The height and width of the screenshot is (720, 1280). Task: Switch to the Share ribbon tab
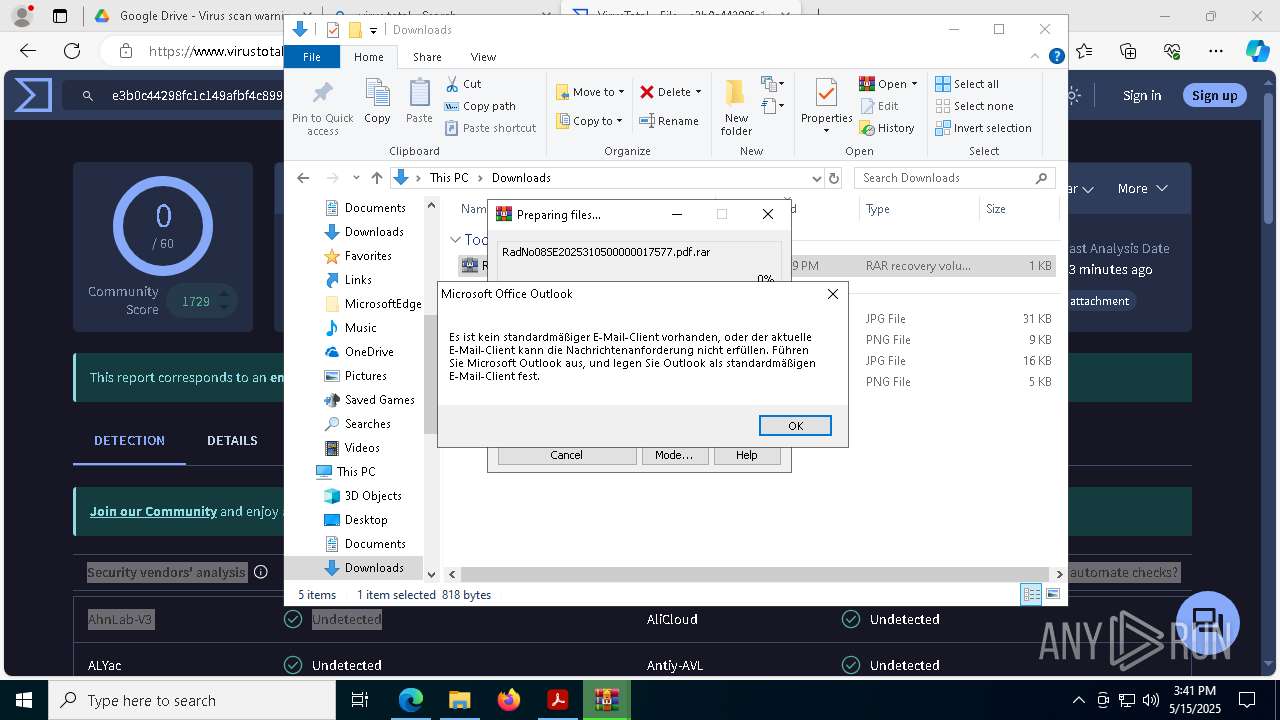[x=427, y=57]
